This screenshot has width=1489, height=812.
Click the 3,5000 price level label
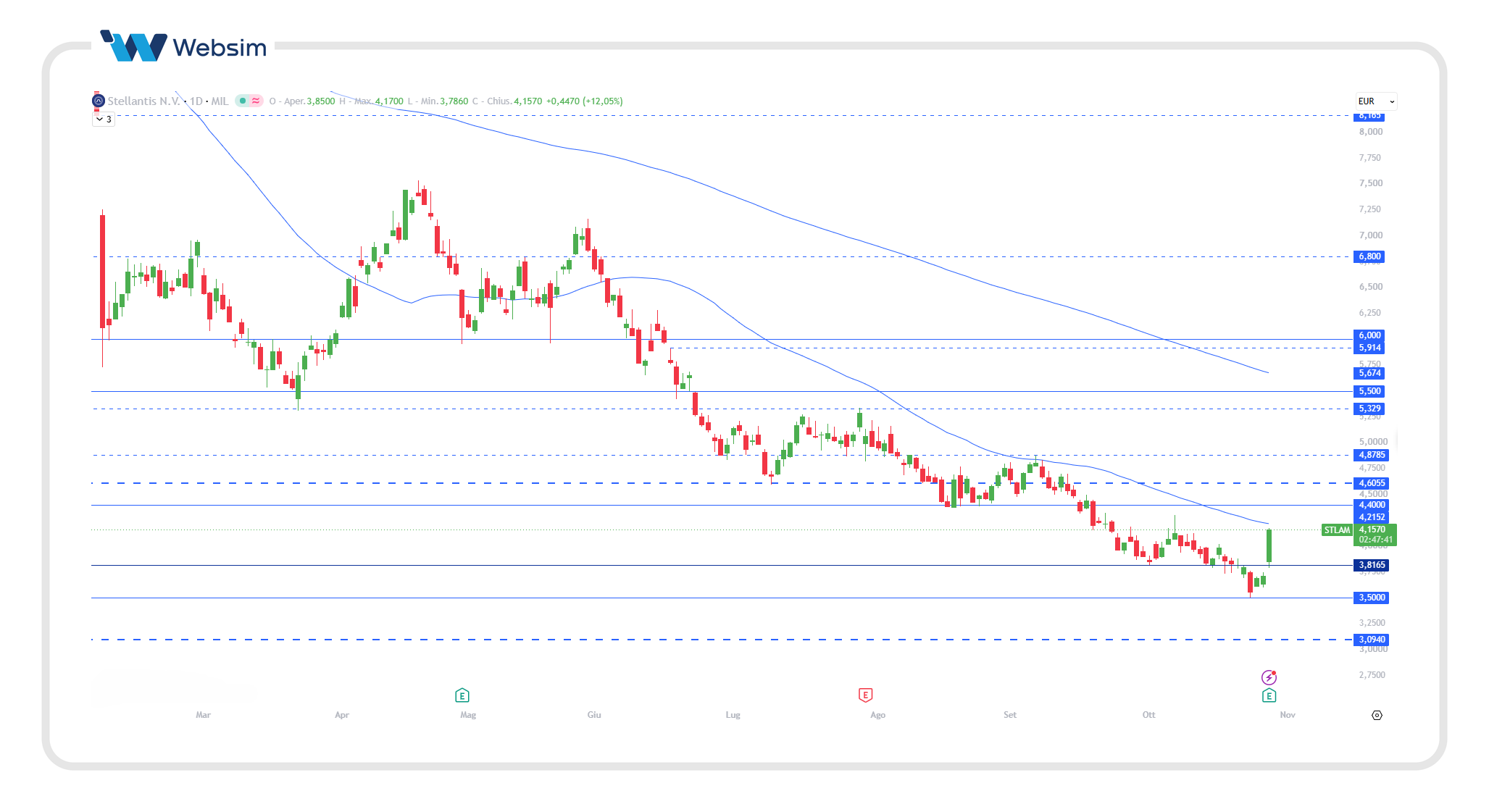pyautogui.click(x=1372, y=598)
